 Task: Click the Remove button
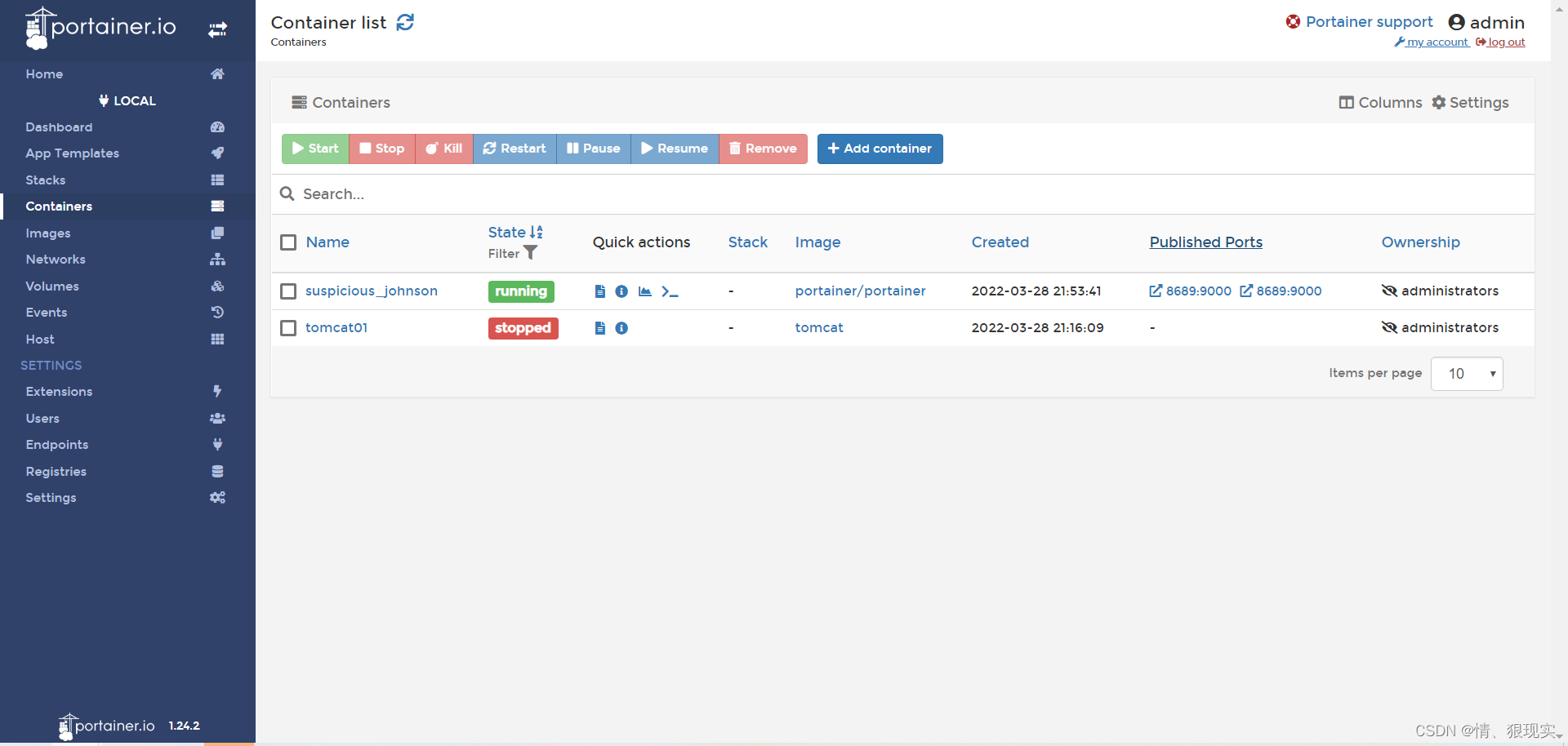pyautogui.click(x=763, y=149)
